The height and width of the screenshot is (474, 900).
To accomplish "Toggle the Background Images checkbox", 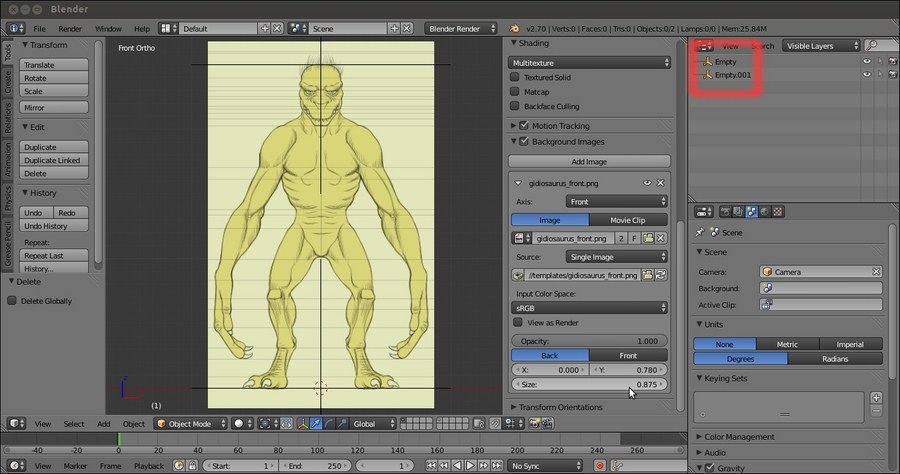I will (523, 141).
